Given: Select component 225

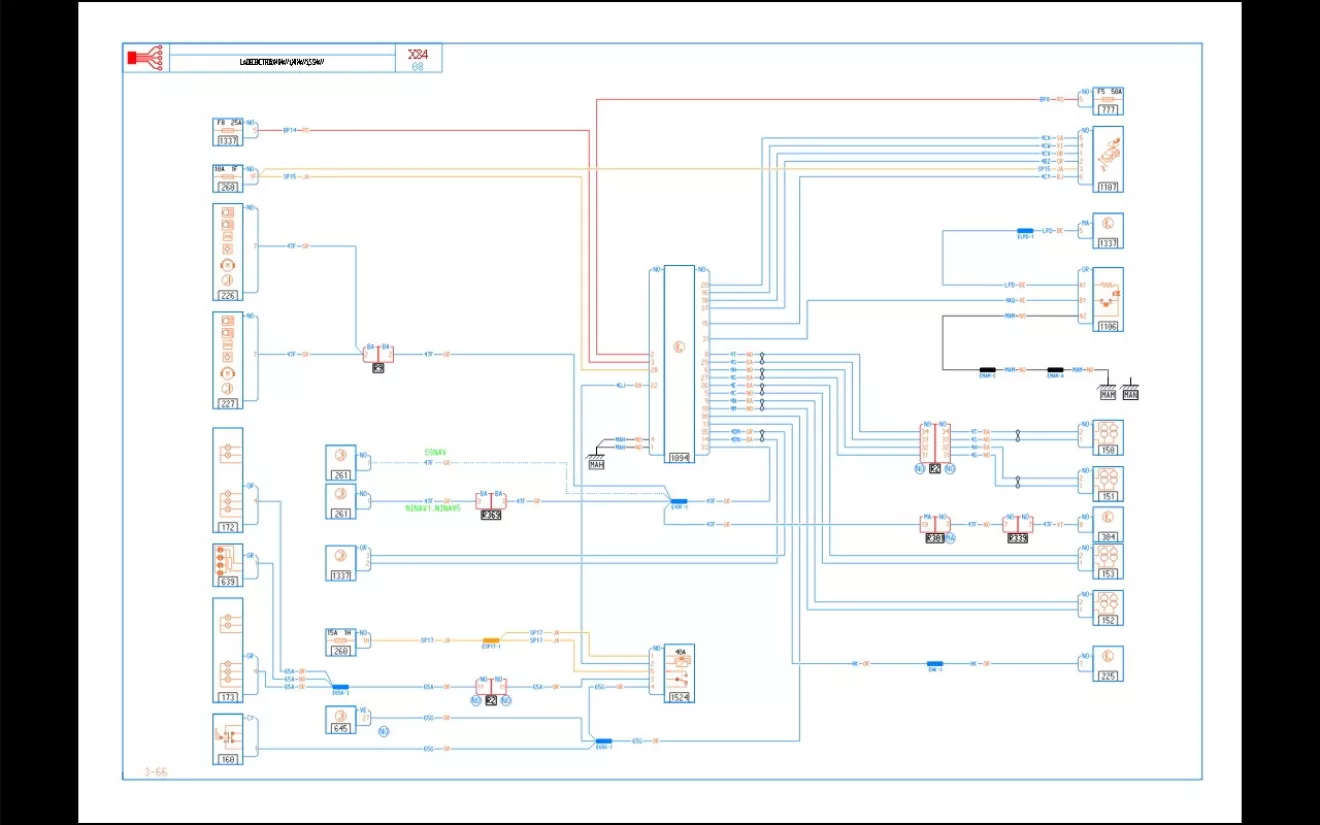Looking at the screenshot, I should click(1108, 663).
